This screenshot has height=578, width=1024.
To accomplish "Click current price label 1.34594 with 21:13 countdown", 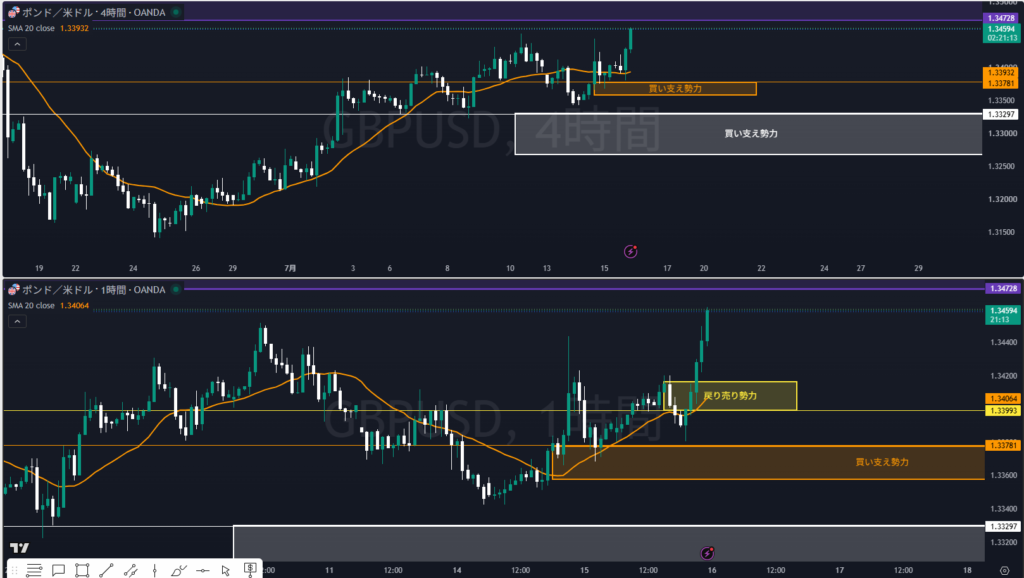I will (1002, 315).
